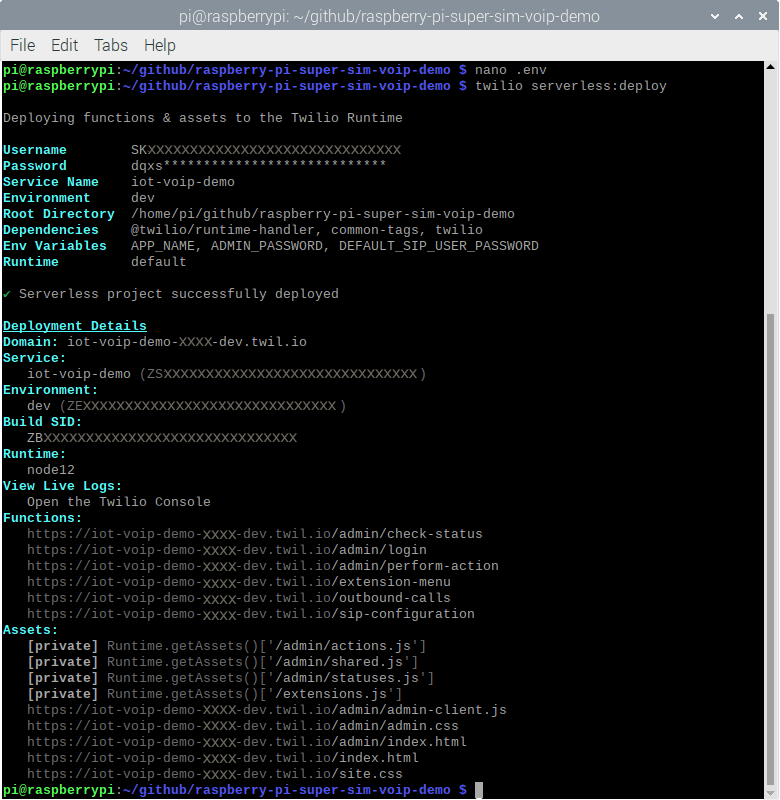Click the site.css asset URL
This screenshot has width=780, height=800.
(x=215, y=773)
